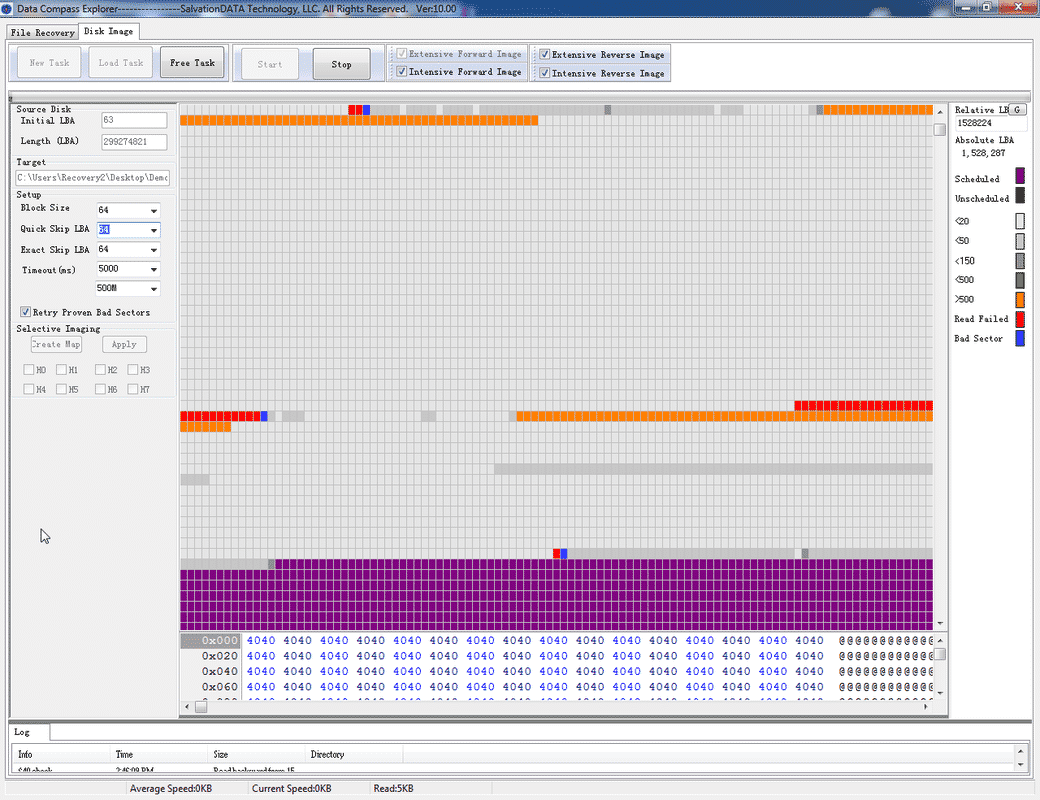Click the orange >500 legend swatch
Image resolution: width=1040 pixels, height=800 pixels.
click(x=1020, y=299)
